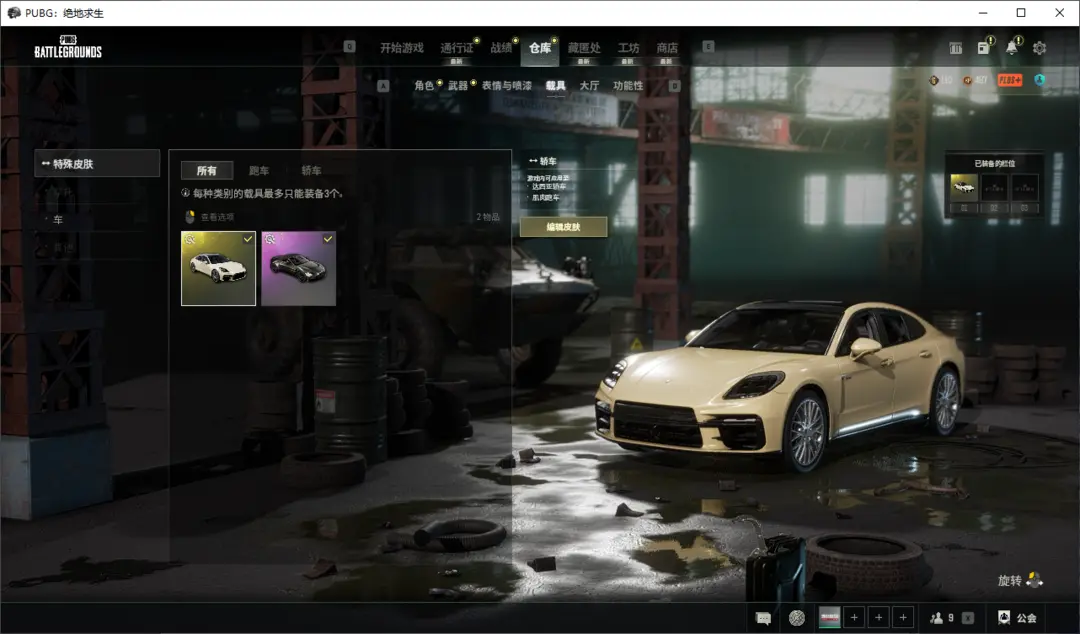Click the PUBG Battlegrounds logo
This screenshot has height=634, width=1080.
coord(68,46)
